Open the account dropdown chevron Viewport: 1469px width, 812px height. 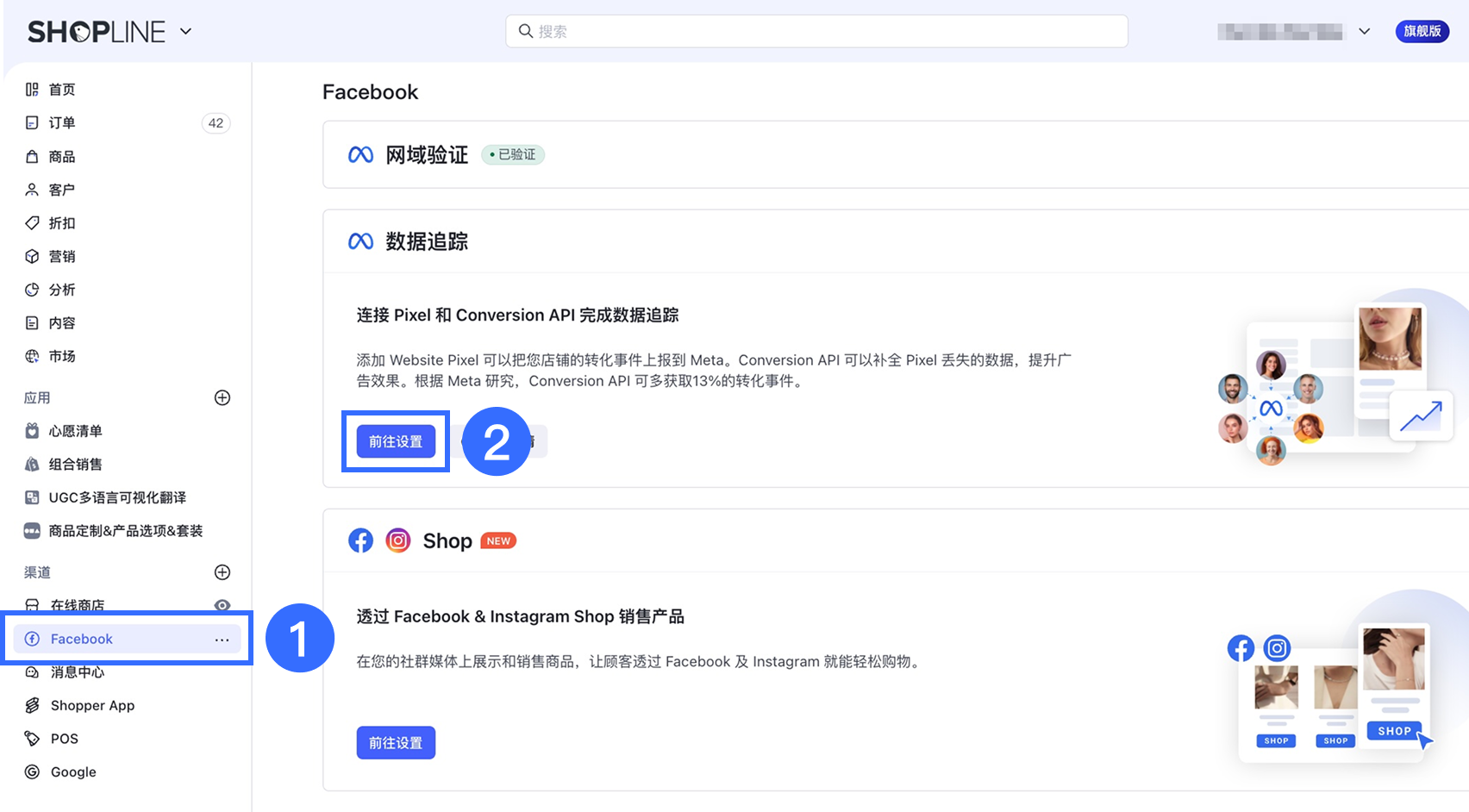tap(1365, 31)
